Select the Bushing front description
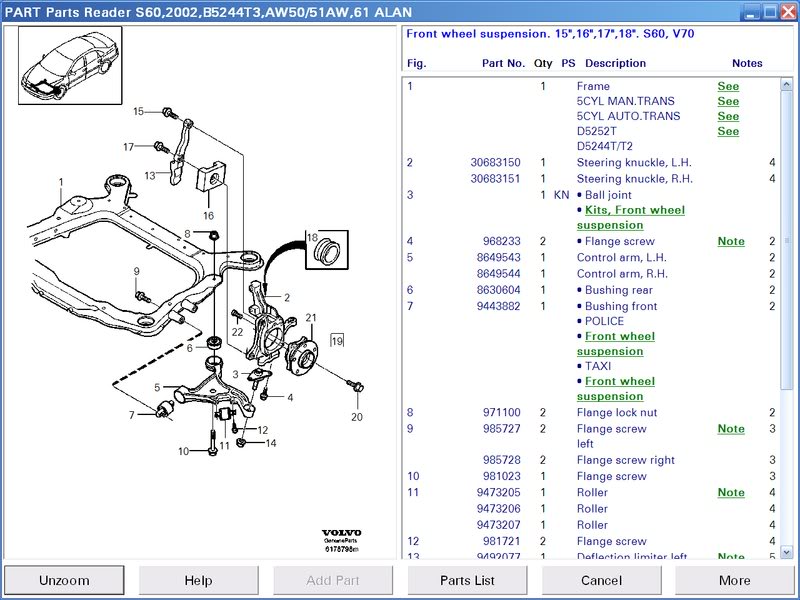 point(620,306)
